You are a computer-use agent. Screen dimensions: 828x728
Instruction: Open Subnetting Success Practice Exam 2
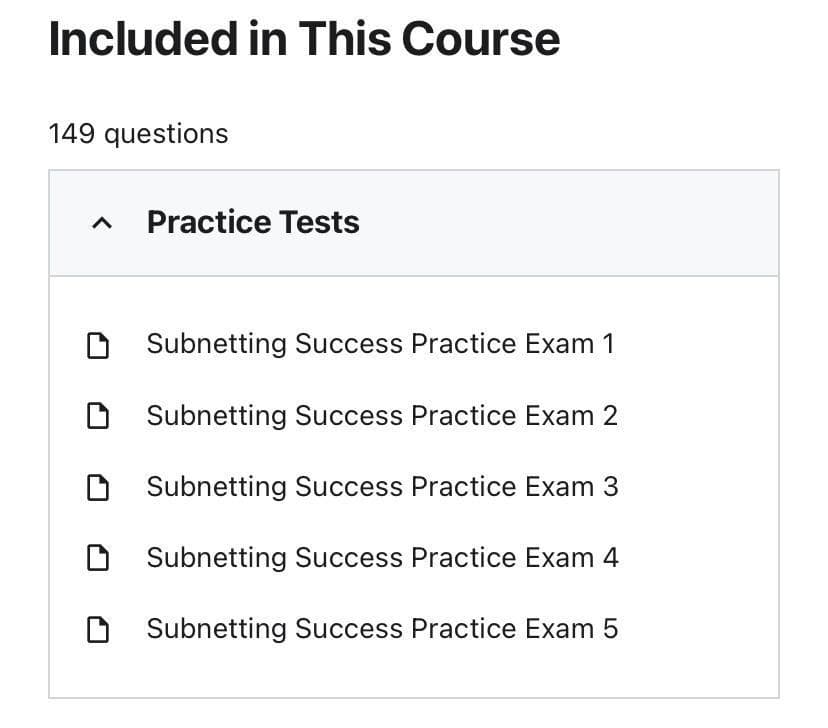coord(382,415)
